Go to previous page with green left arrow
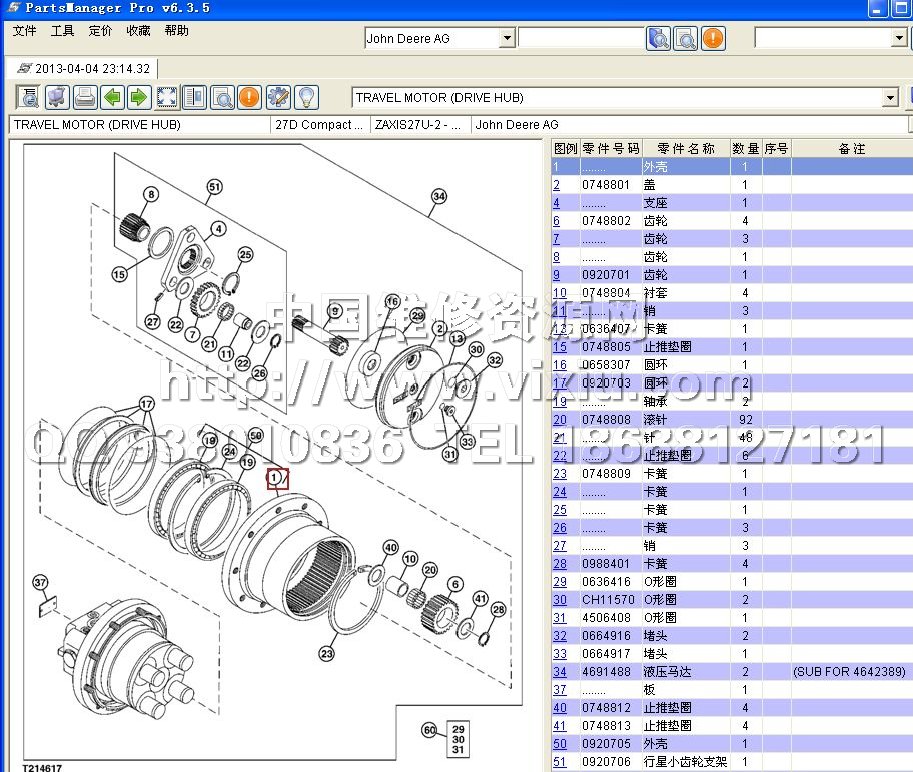 coord(112,97)
